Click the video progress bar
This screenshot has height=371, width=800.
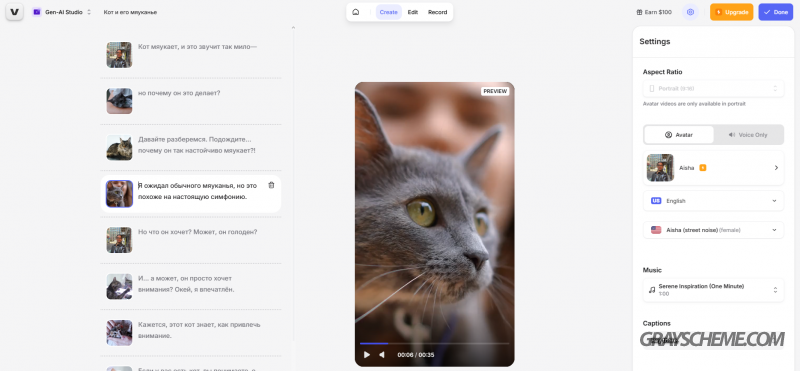pos(434,343)
